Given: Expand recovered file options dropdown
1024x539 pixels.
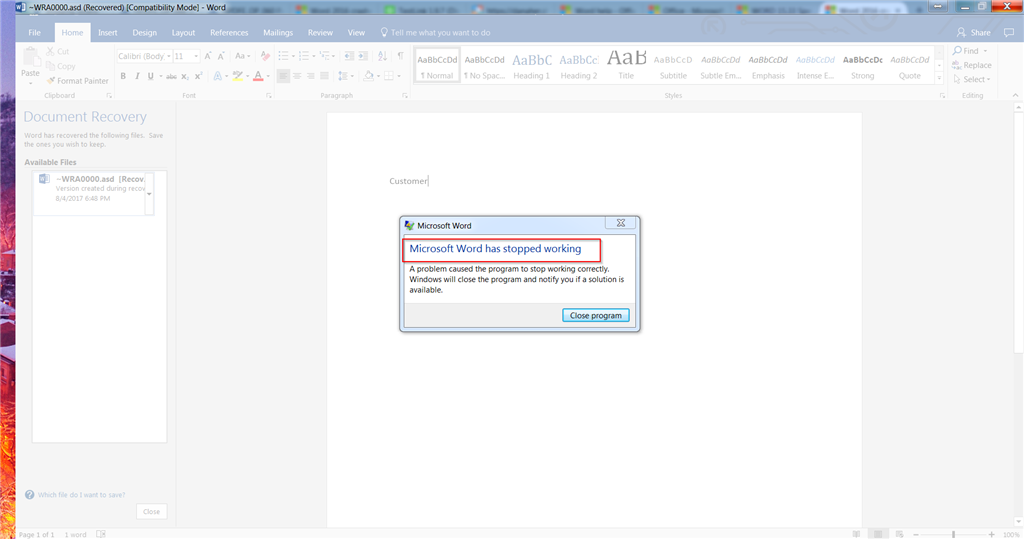Looking at the screenshot, I should [x=149, y=193].
